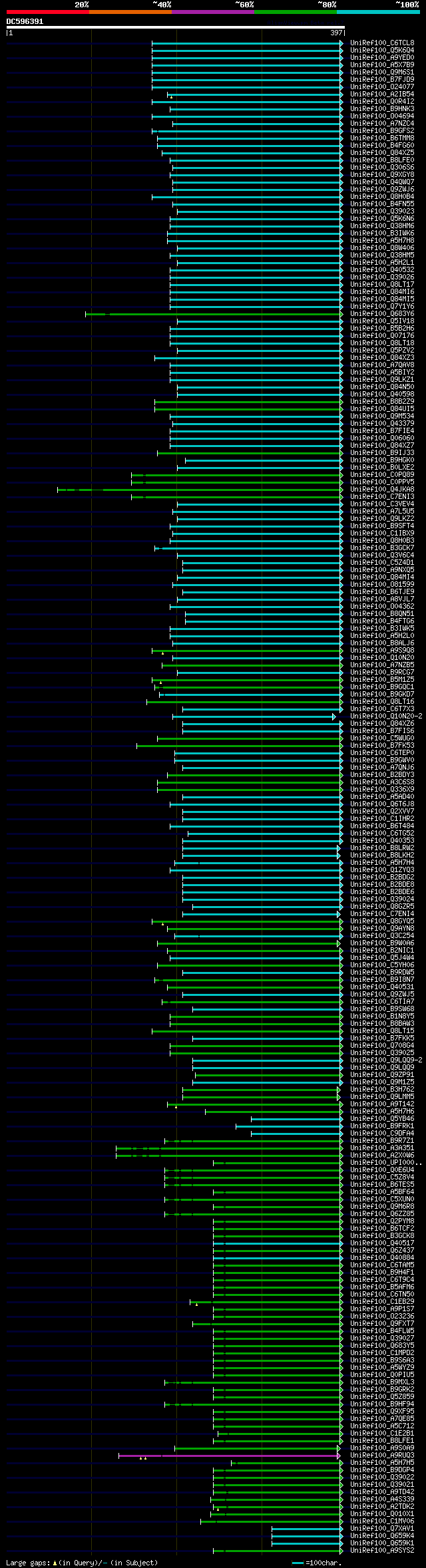The width and height of the screenshot is (426, 1568).
Task: Click the UniRef100_Q9ZWJ6 label
Action: coord(382,190)
